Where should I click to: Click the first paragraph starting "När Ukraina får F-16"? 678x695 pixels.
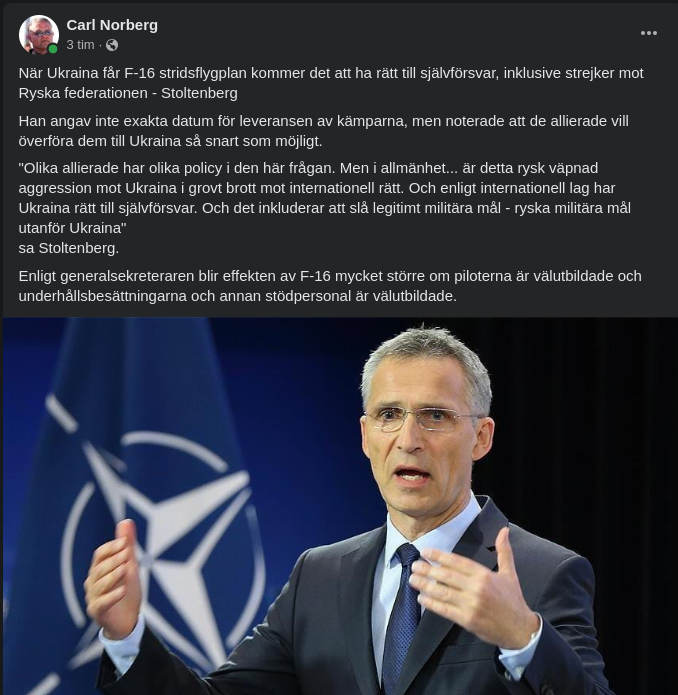point(331,83)
